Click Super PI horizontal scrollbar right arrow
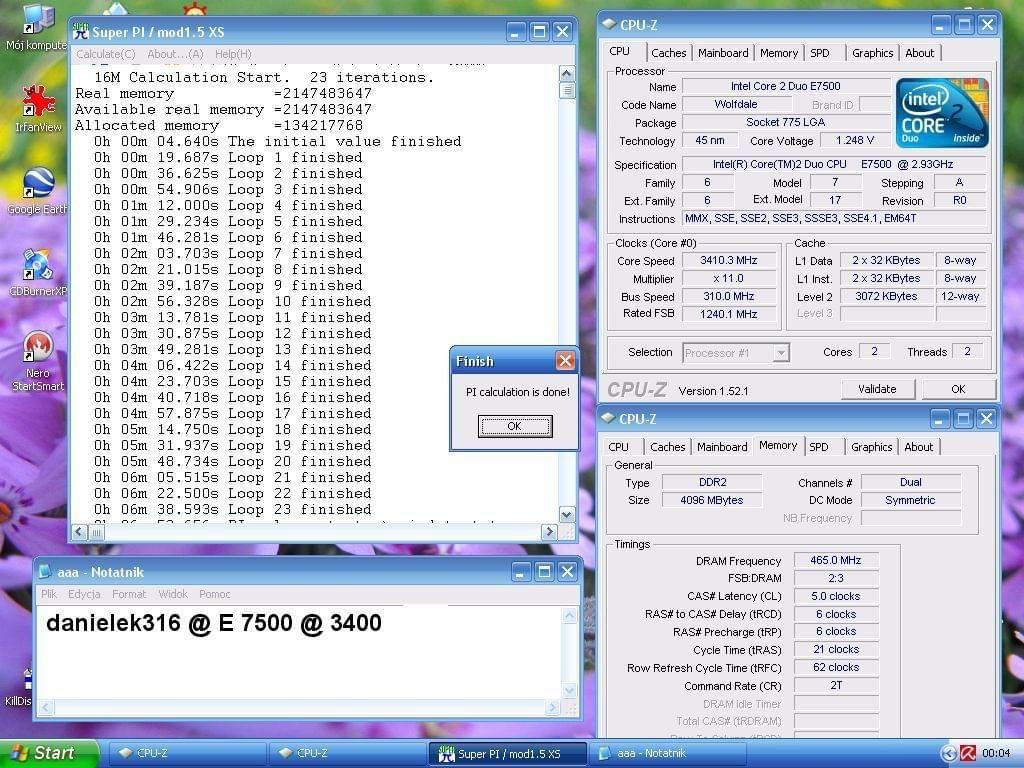This screenshot has width=1024, height=768. (x=549, y=532)
